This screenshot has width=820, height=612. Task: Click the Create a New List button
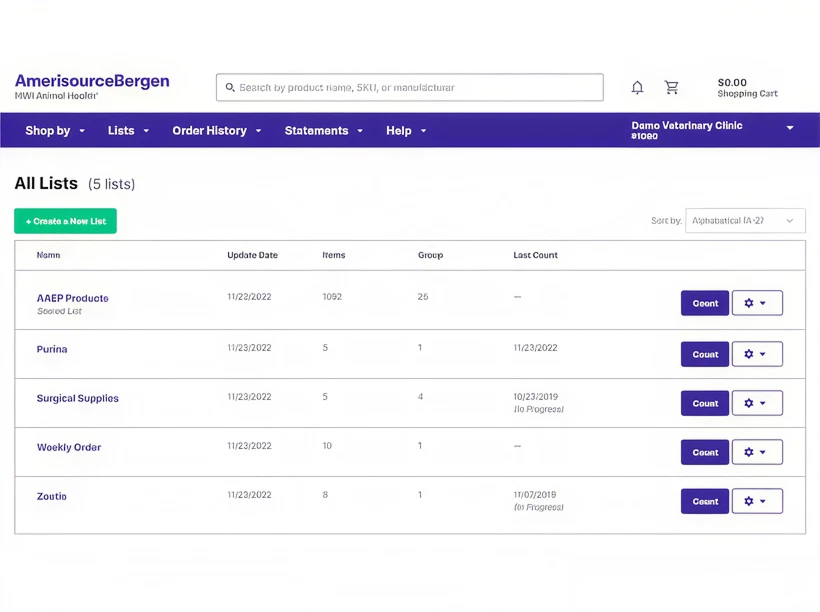coord(65,221)
